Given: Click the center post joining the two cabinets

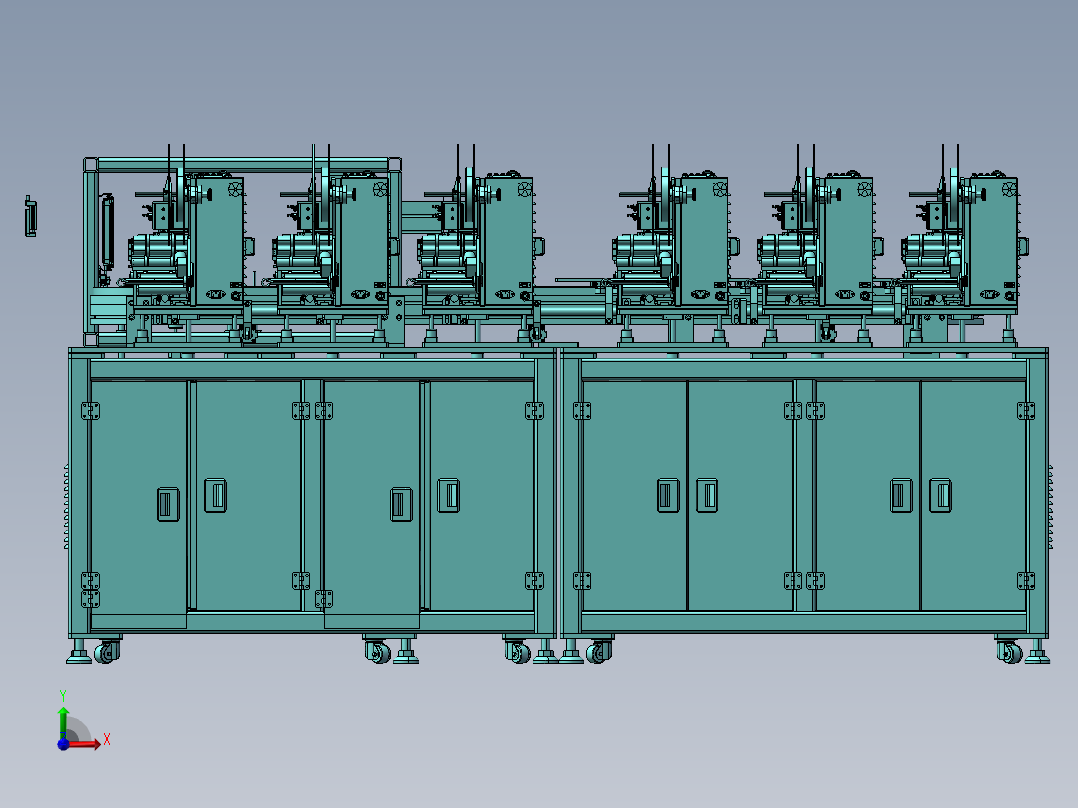Looking at the screenshot, I should click(558, 495).
